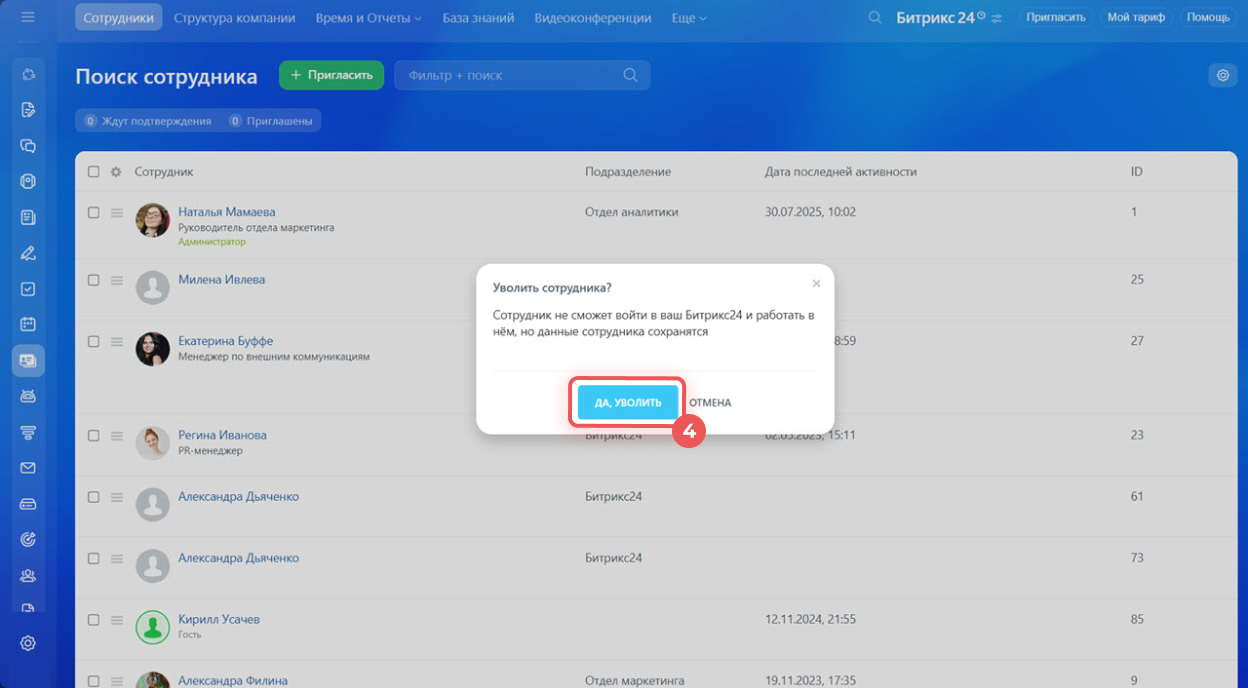Open the pen signature icon in sidebar
The image size is (1248, 688).
[x=28, y=253]
